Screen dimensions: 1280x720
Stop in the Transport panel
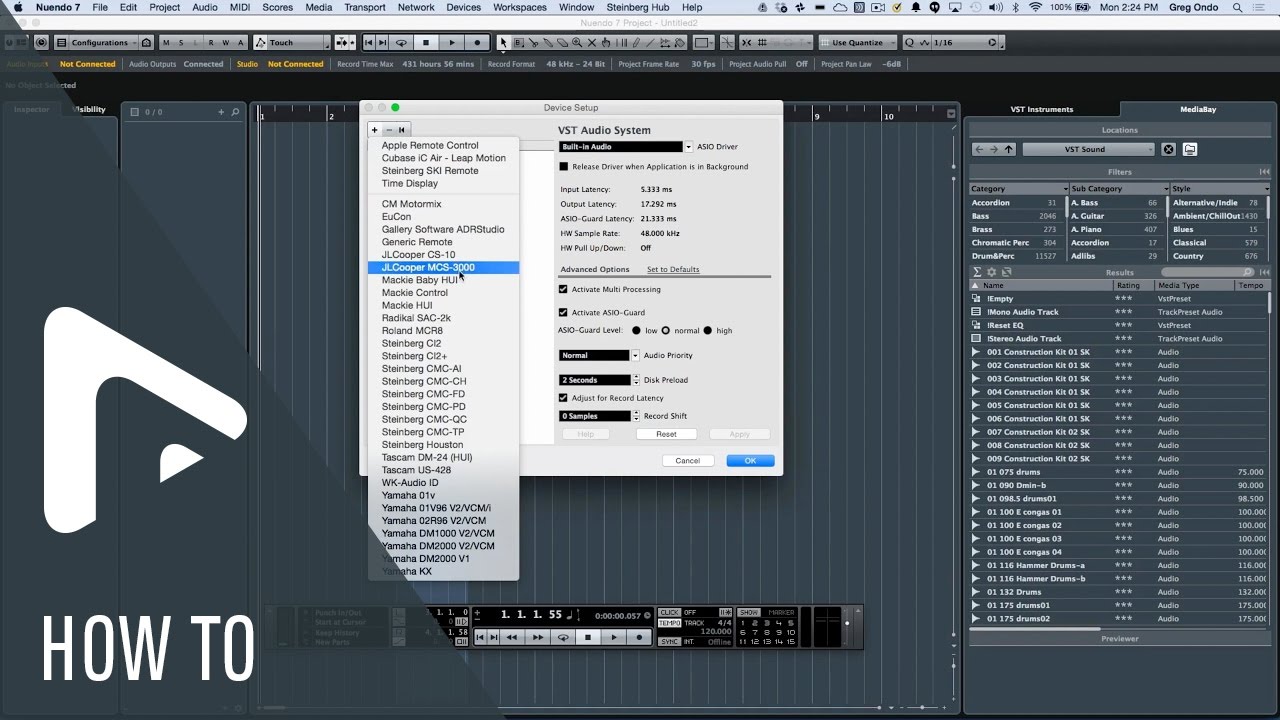(x=588, y=637)
